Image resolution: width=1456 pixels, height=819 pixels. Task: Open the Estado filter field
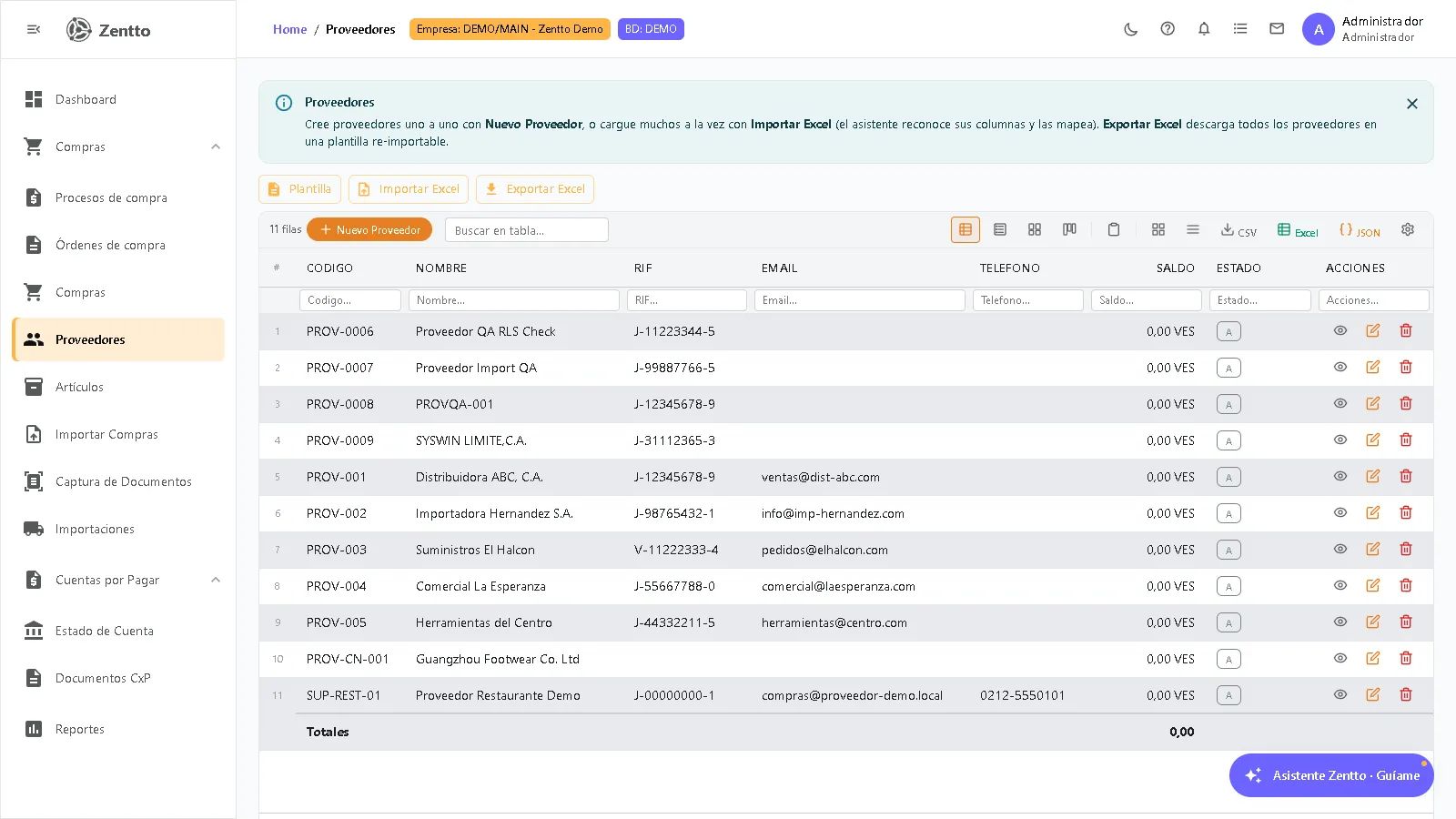point(1260,300)
